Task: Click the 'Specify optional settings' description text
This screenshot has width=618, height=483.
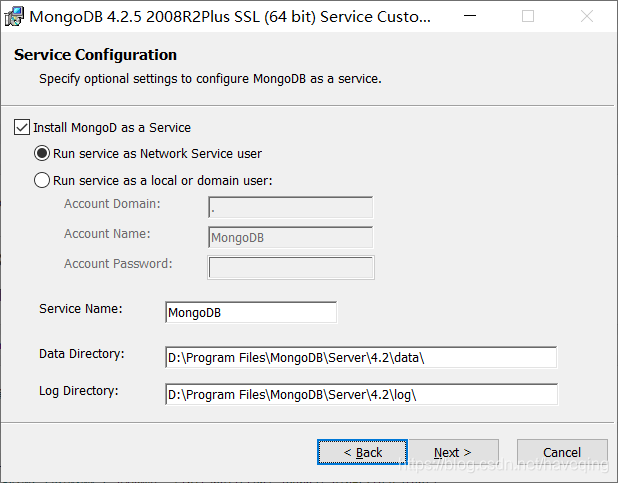Action: pos(210,79)
